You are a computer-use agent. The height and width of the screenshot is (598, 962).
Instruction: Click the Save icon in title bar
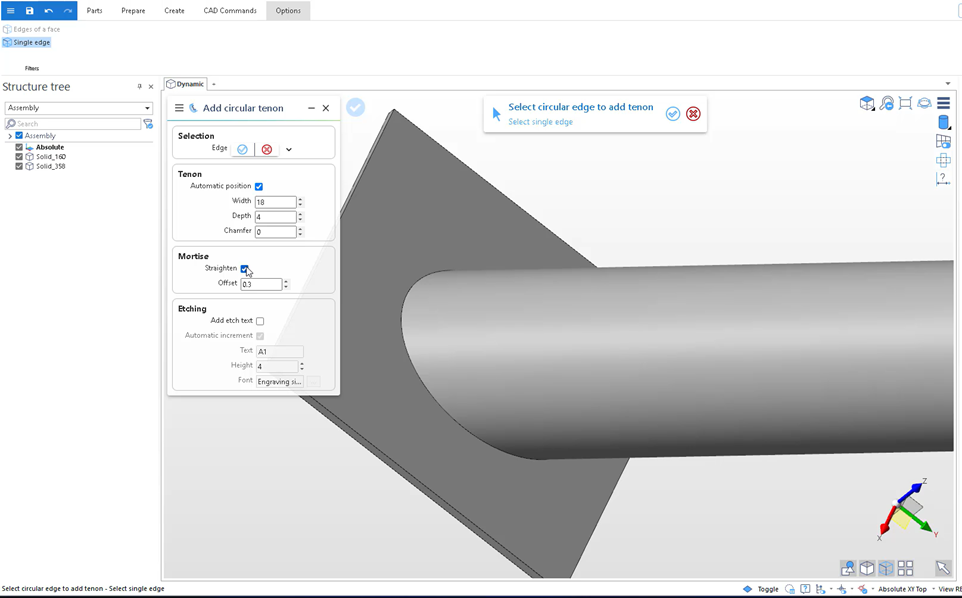[x=29, y=10]
